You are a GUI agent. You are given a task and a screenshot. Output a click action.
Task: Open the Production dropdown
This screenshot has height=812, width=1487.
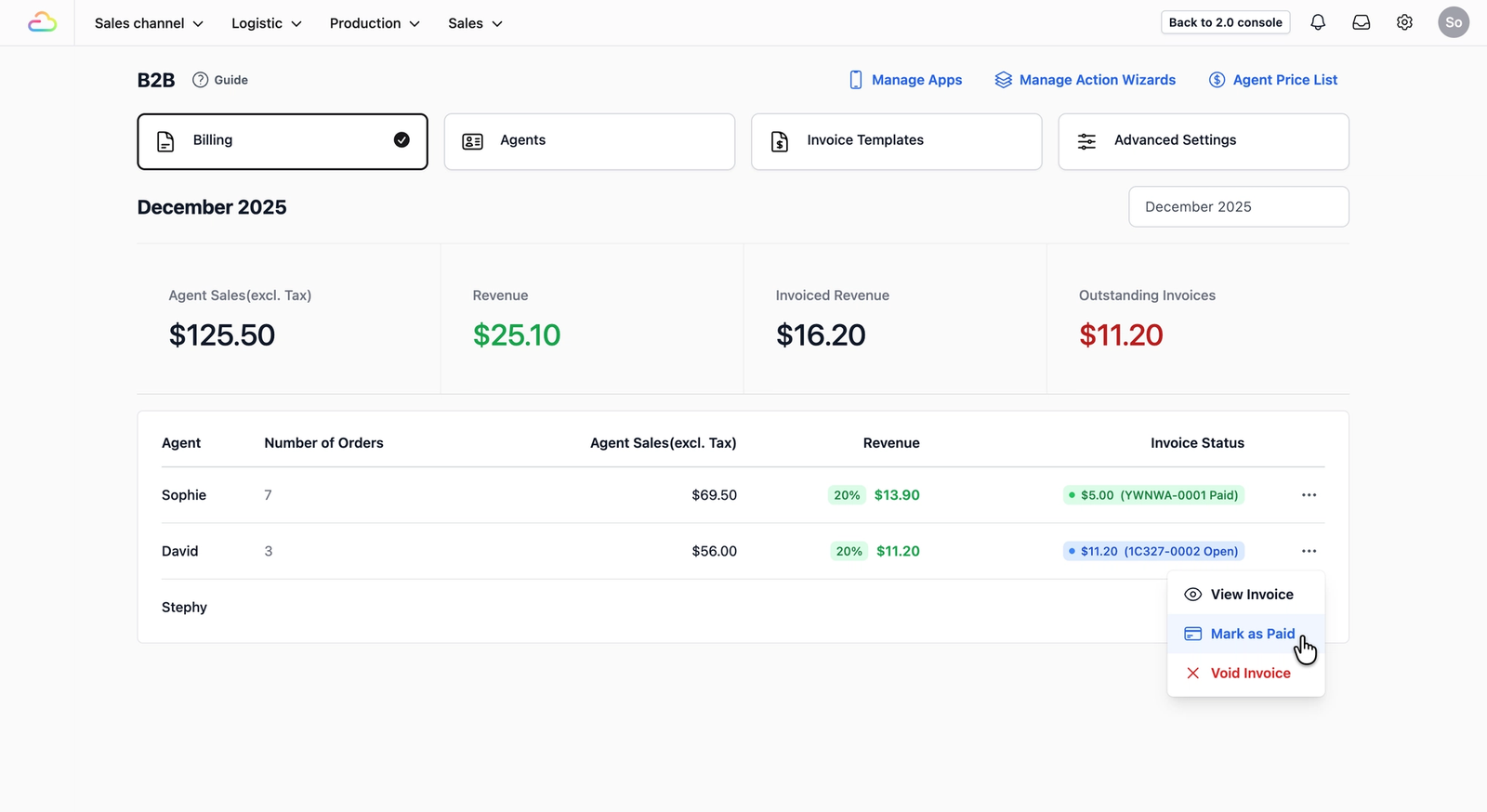pos(375,23)
